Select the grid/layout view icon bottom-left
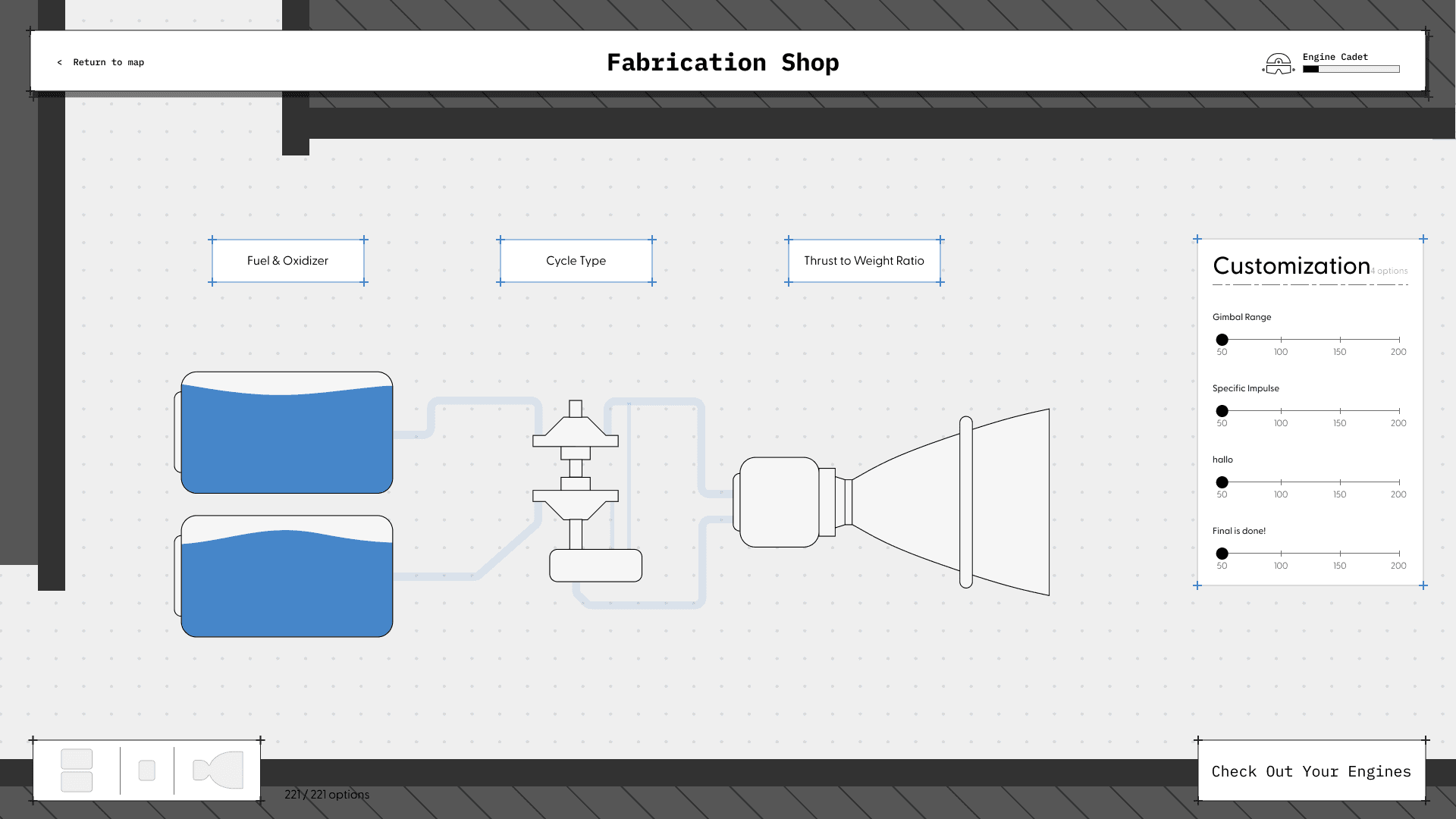This screenshot has height=819, width=1456. tap(77, 770)
